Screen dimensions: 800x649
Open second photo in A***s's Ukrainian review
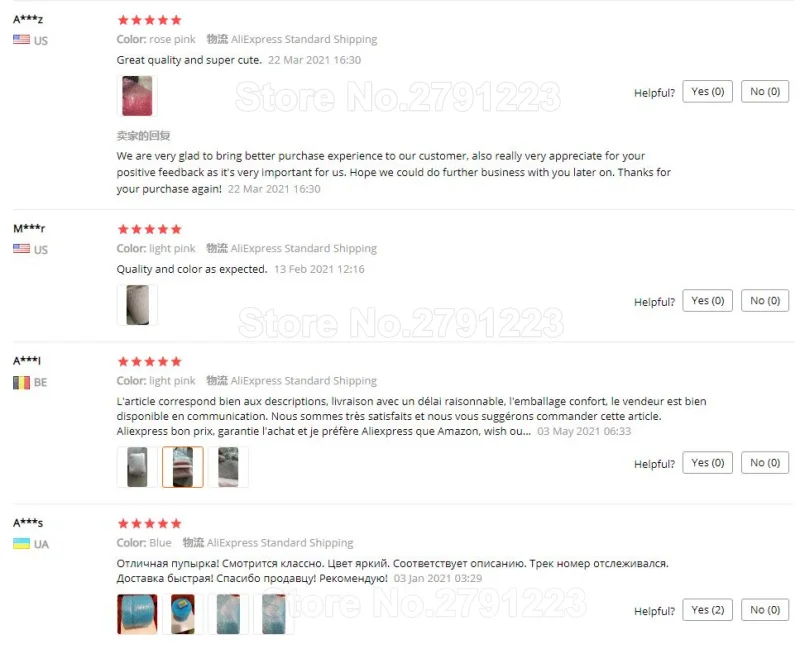click(x=183, y=614)
